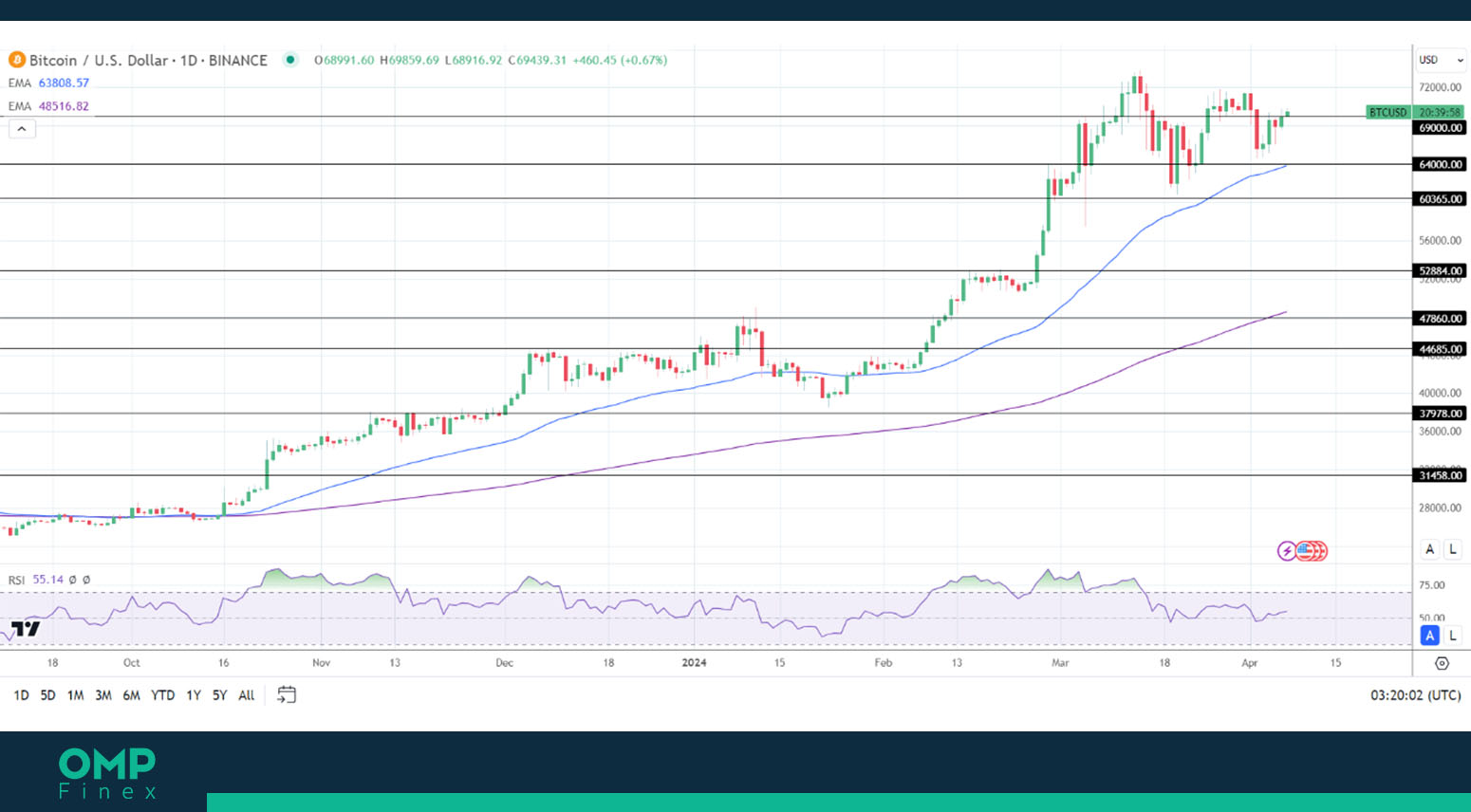The width and height of the screenshot is (1471, 812).
Task: Click the green market status dot
Action: pos(291,60)
